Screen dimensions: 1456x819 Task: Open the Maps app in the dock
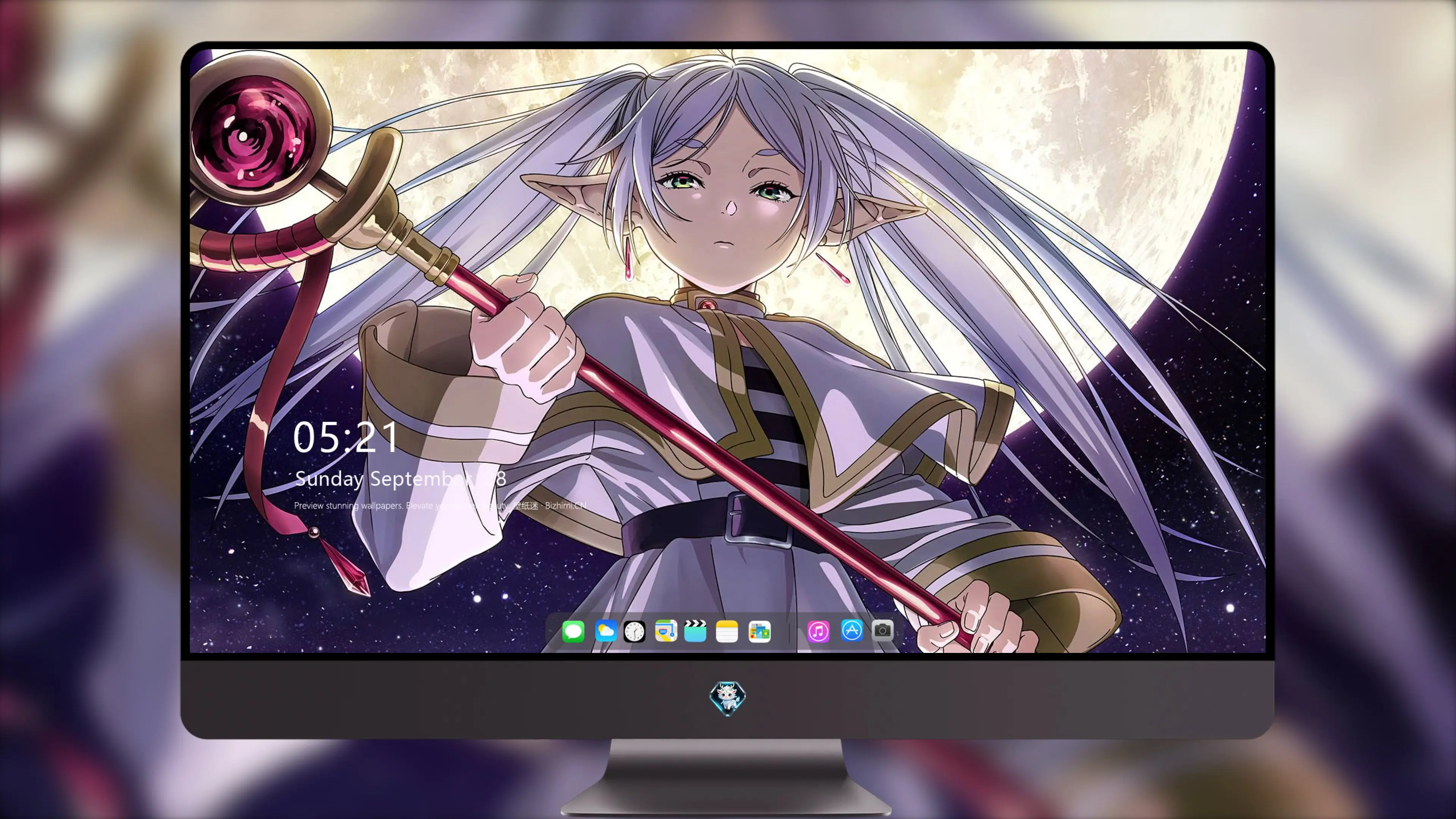point(666,631)
